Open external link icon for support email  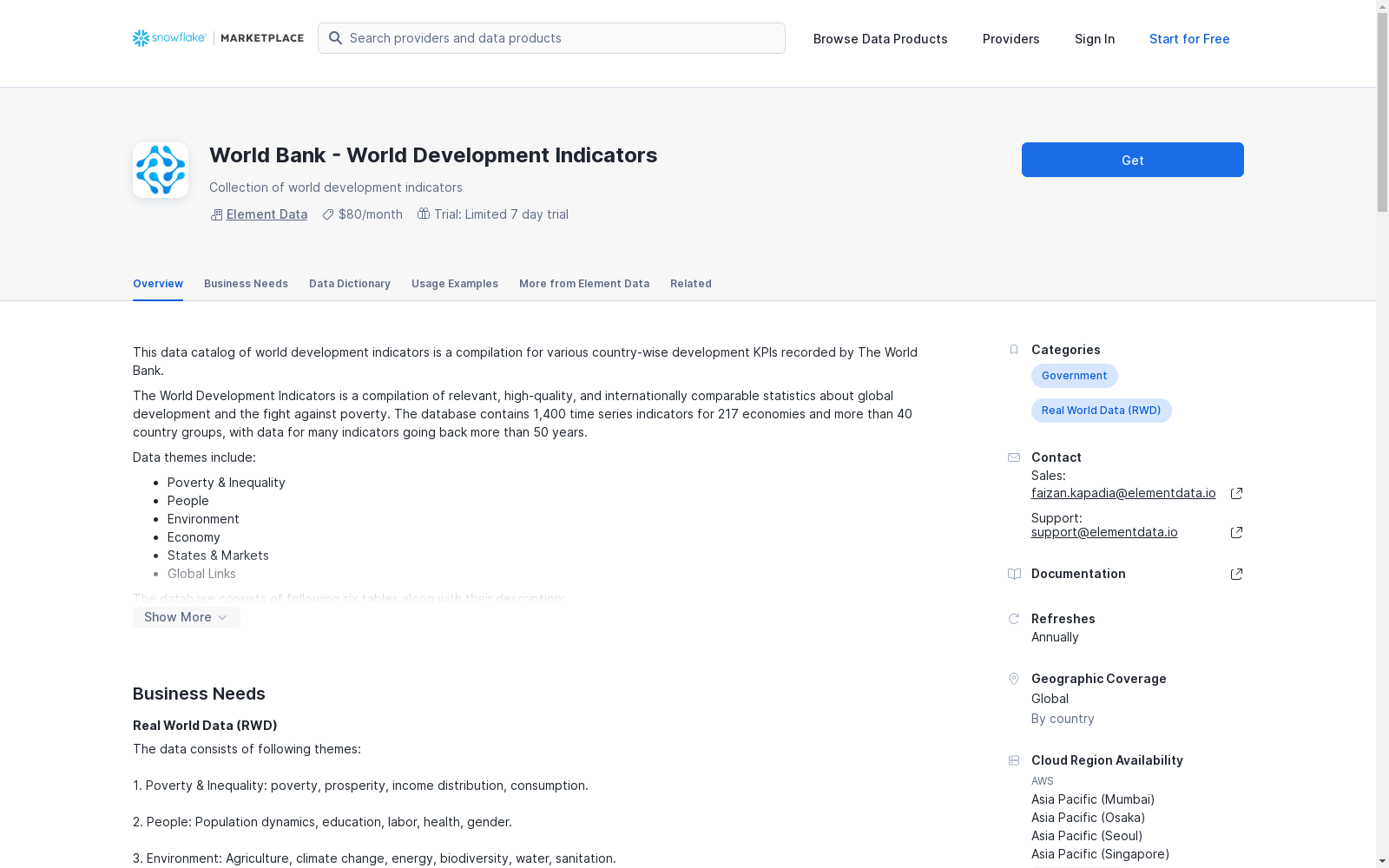coord(1236,532)
